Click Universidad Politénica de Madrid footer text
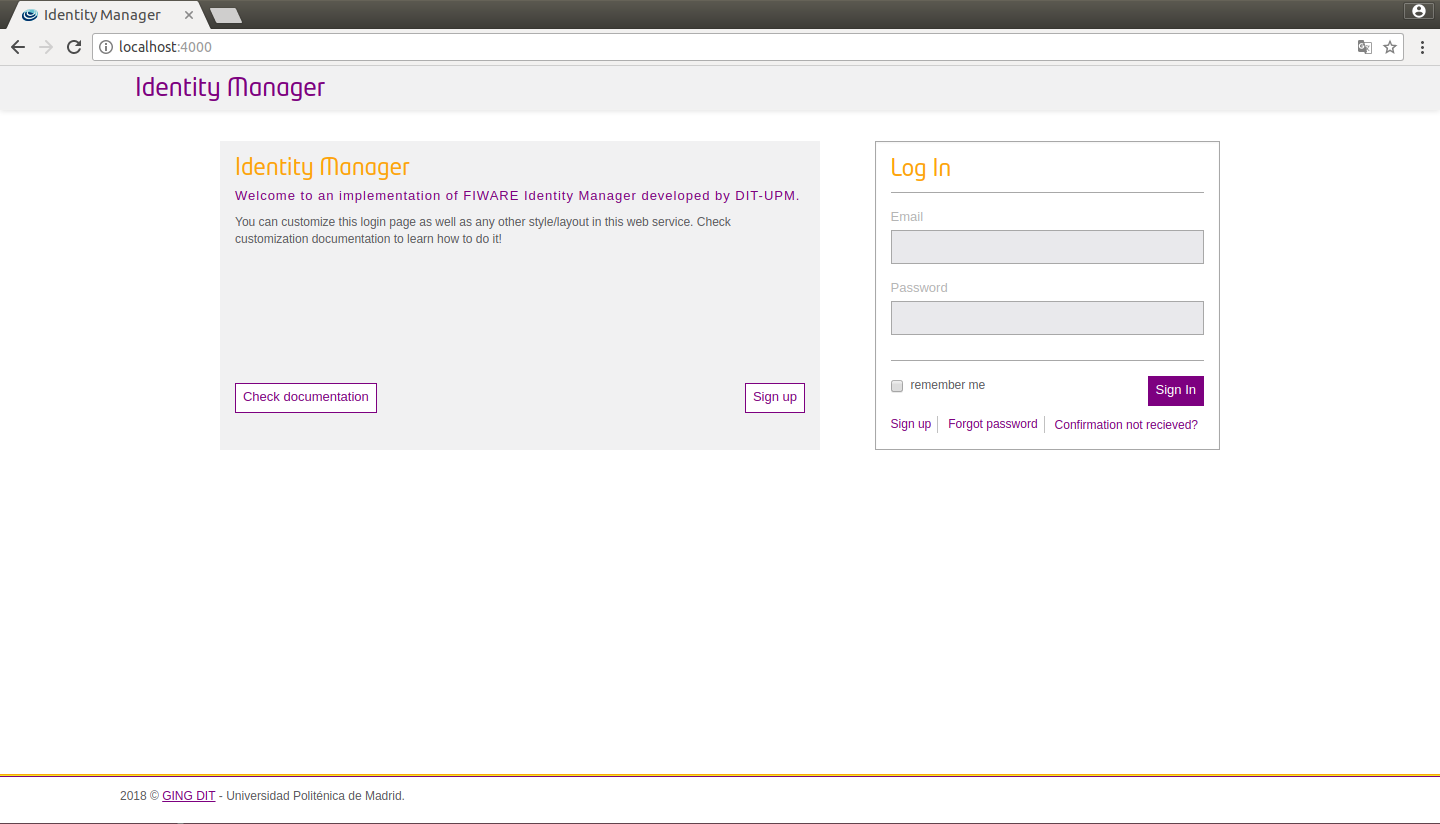Viewport: 1440px width, 824px height. pyautogui.click(x=315, y=796)
